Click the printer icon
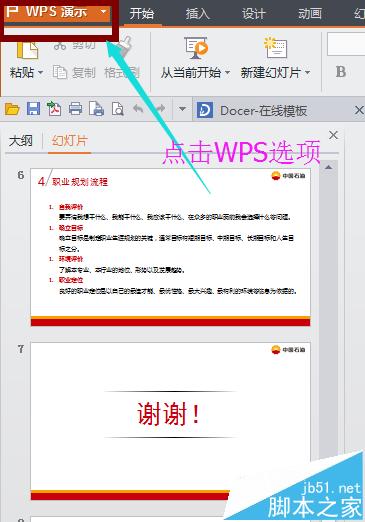 (75, 109)
